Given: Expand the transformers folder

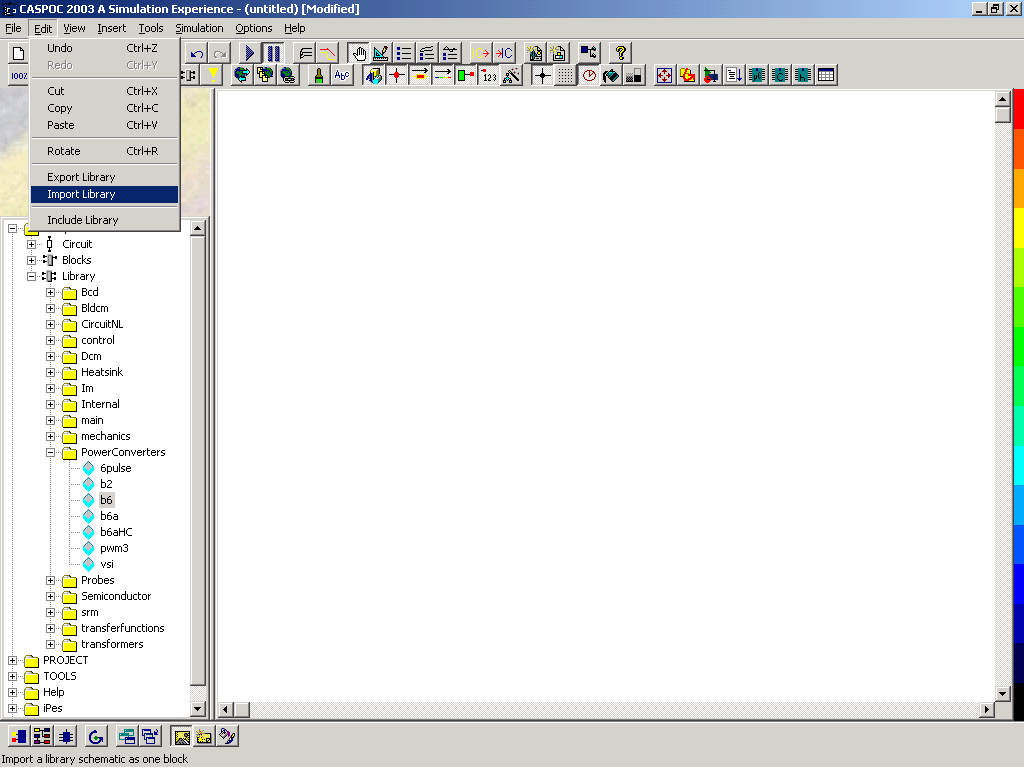Looking at the screenshot, I should [x=50, y=645].
